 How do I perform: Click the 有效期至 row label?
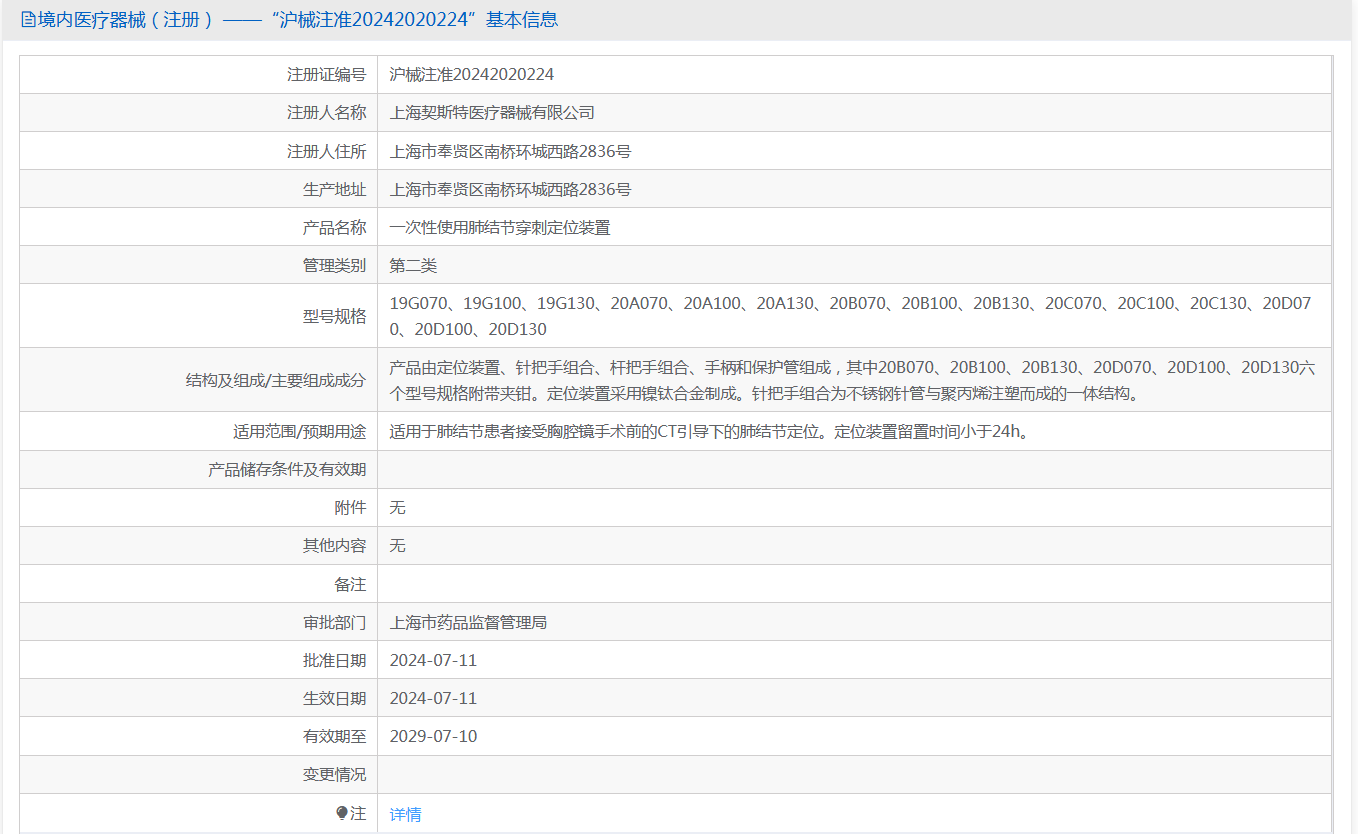pos(334,736)
